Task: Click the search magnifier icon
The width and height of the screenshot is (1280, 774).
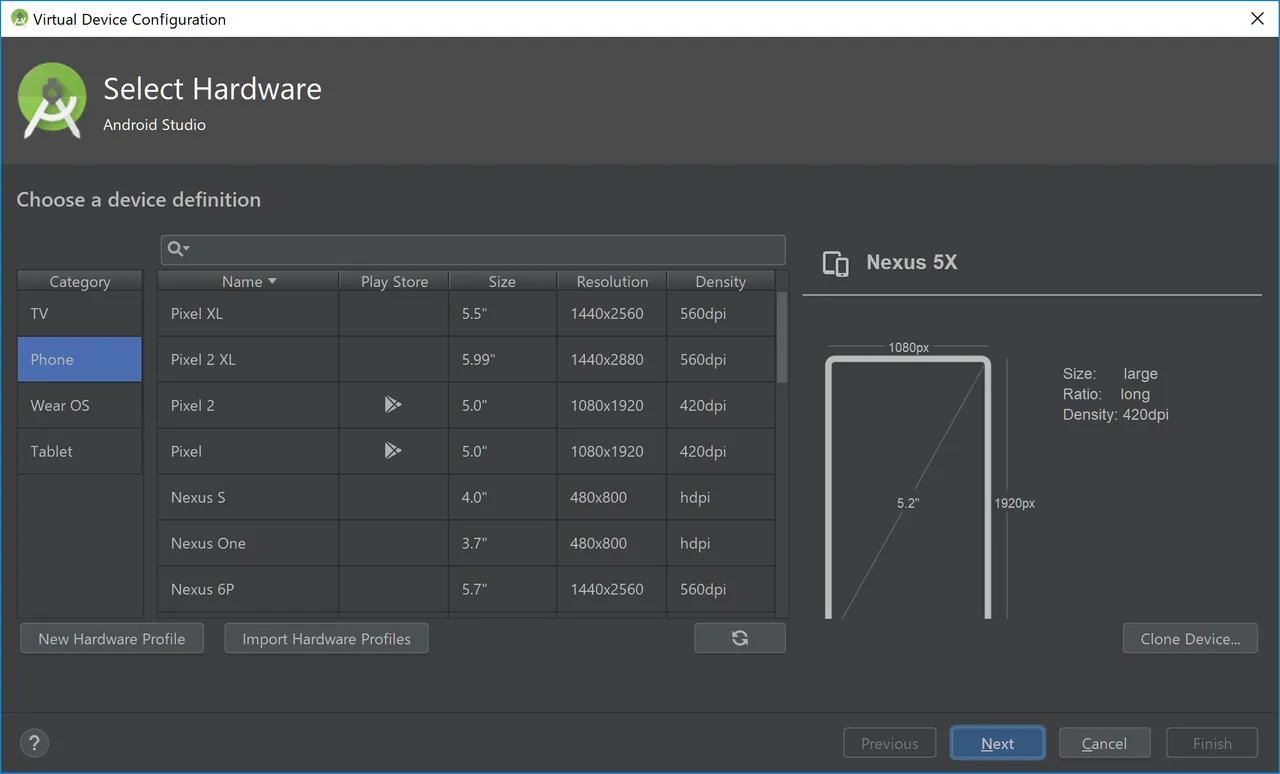Action: (176, 248)
